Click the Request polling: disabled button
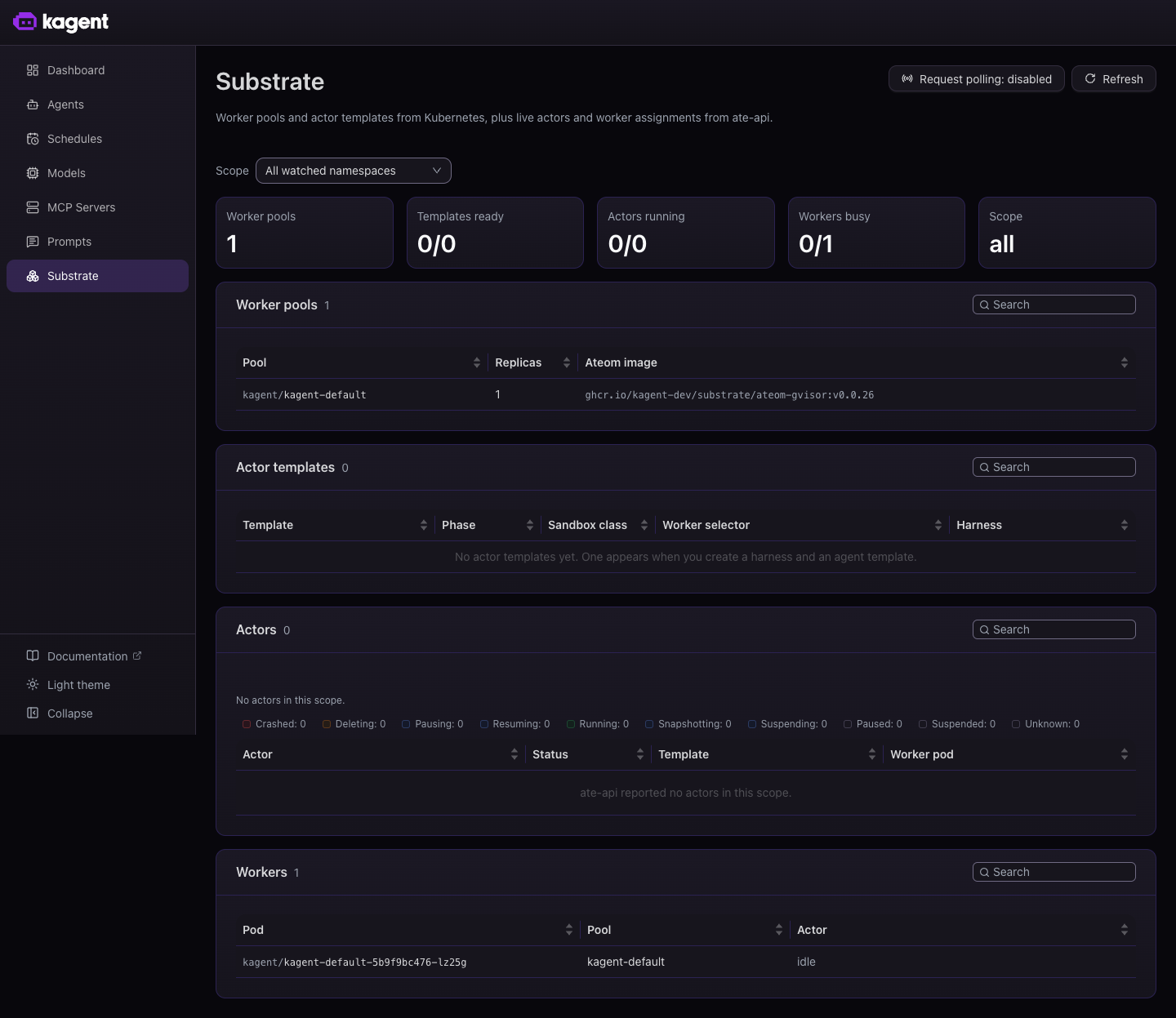The height and width of the screenshot is (1018, 1176). point(977,79)
